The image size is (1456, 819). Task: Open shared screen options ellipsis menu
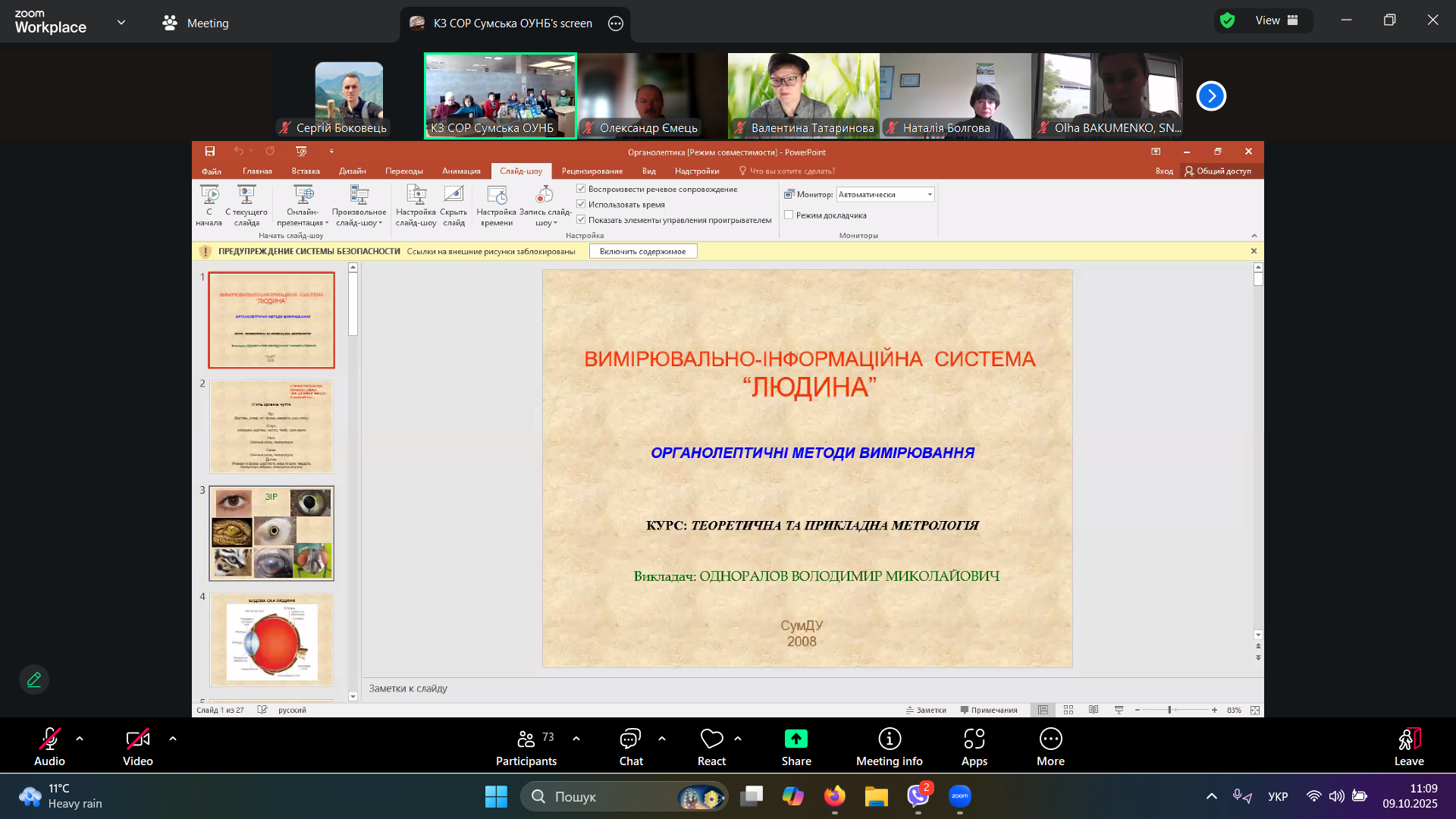[x=616, y=24]
